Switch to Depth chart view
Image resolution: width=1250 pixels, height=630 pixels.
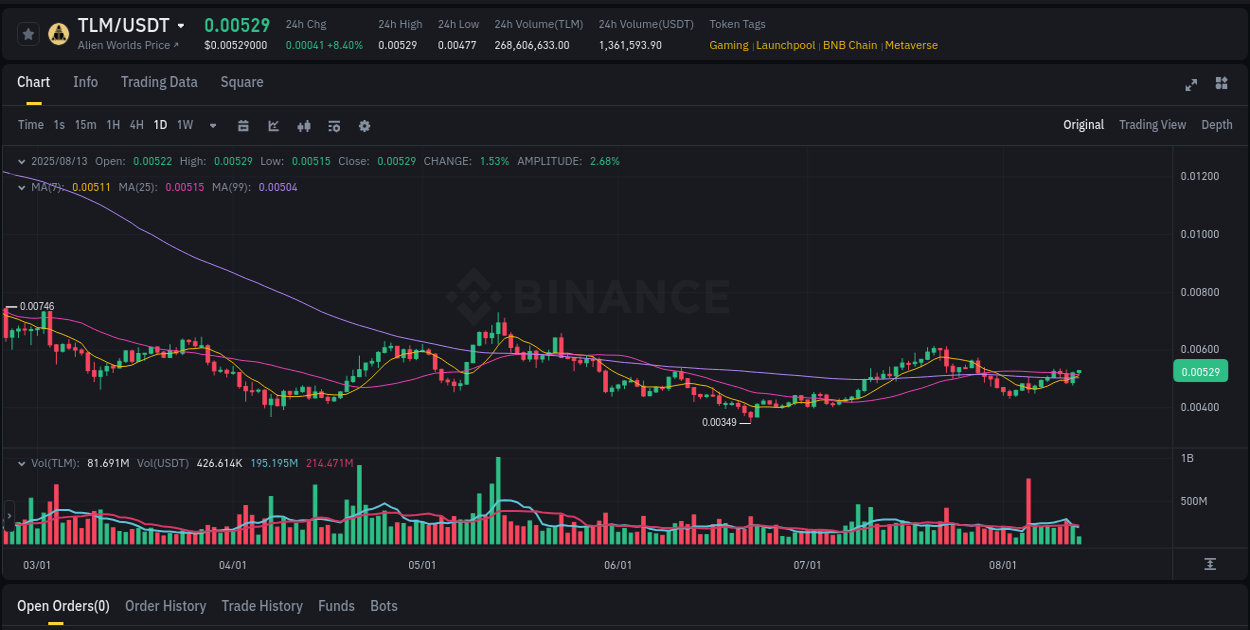pyautogui.click(x=1216, y=125)
